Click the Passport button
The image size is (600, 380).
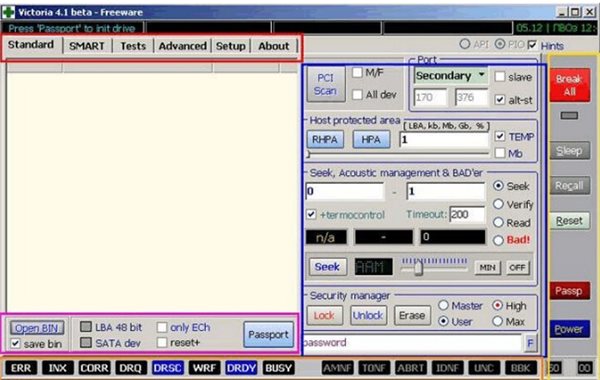[269, 334]
